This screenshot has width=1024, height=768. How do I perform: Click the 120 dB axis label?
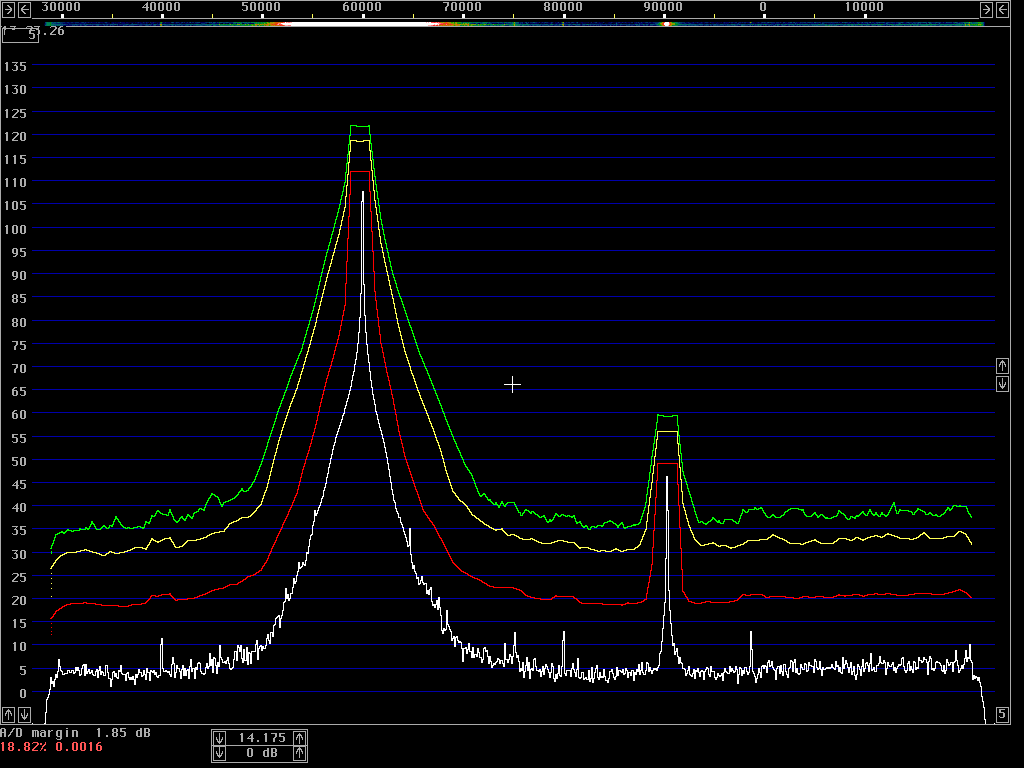(15, 136)
